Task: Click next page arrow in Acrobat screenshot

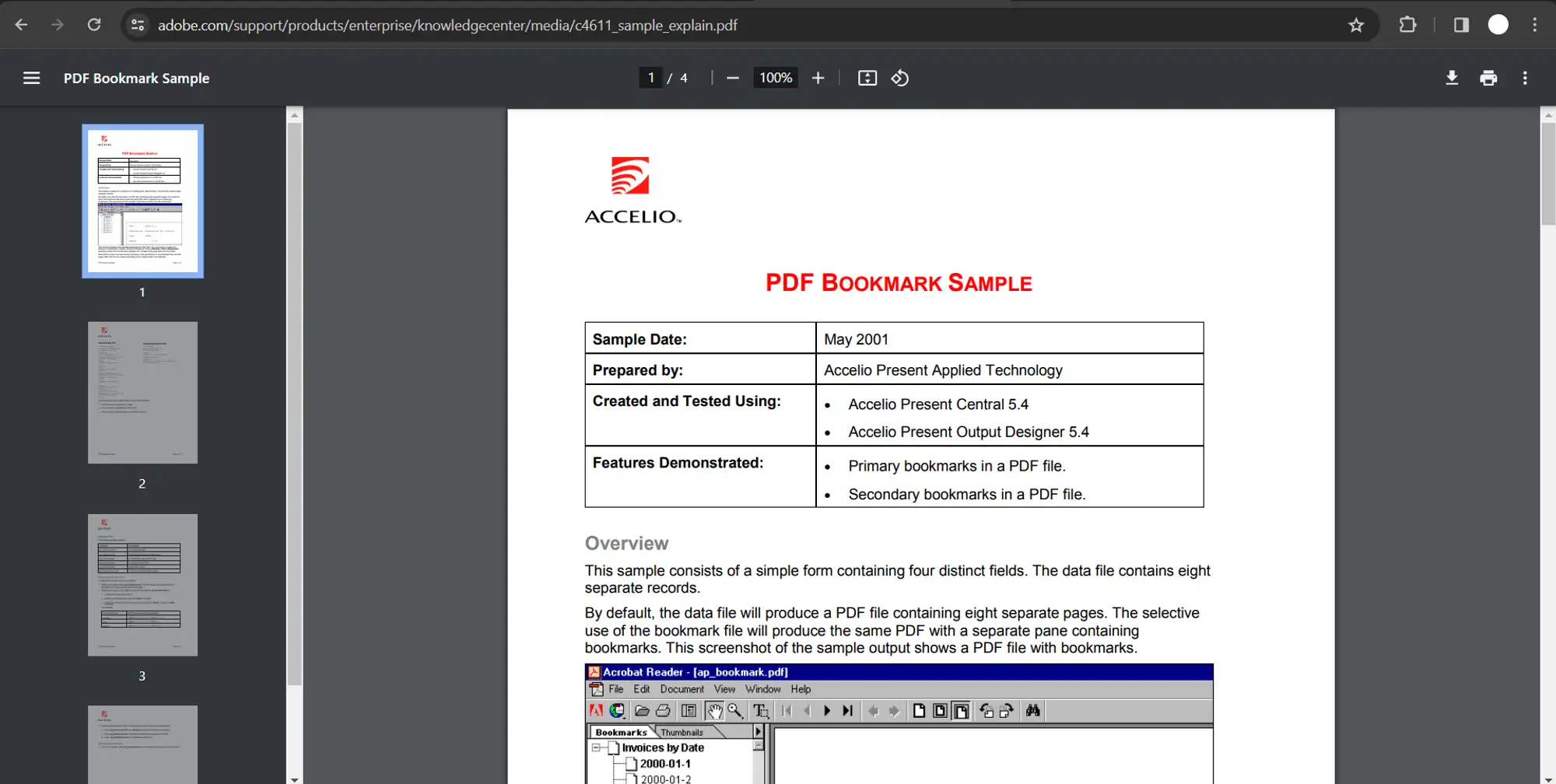Action: coord(827,711)
